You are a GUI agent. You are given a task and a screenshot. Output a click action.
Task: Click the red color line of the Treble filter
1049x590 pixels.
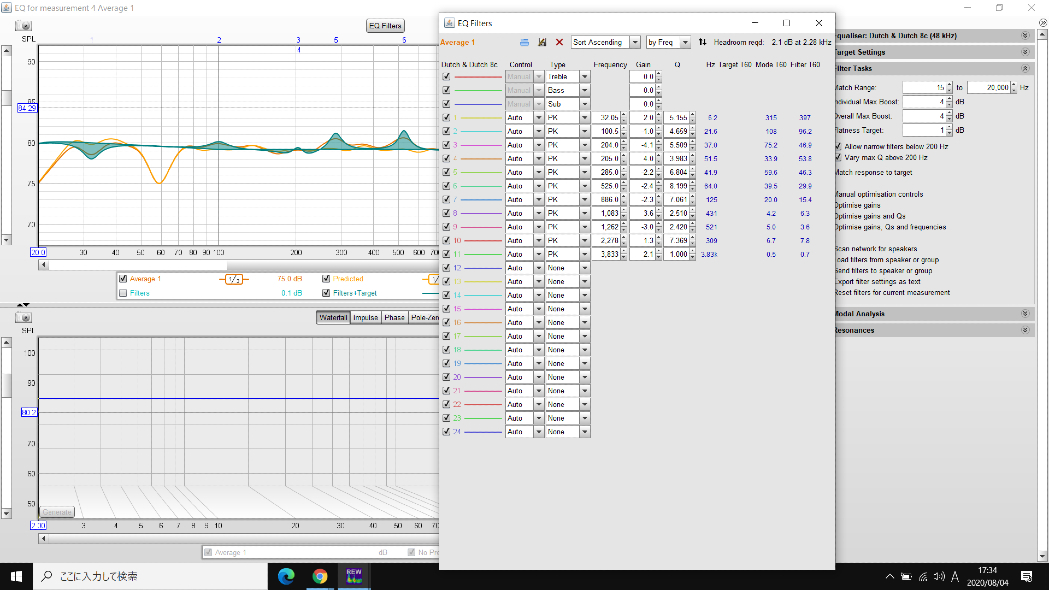(478, 77)
